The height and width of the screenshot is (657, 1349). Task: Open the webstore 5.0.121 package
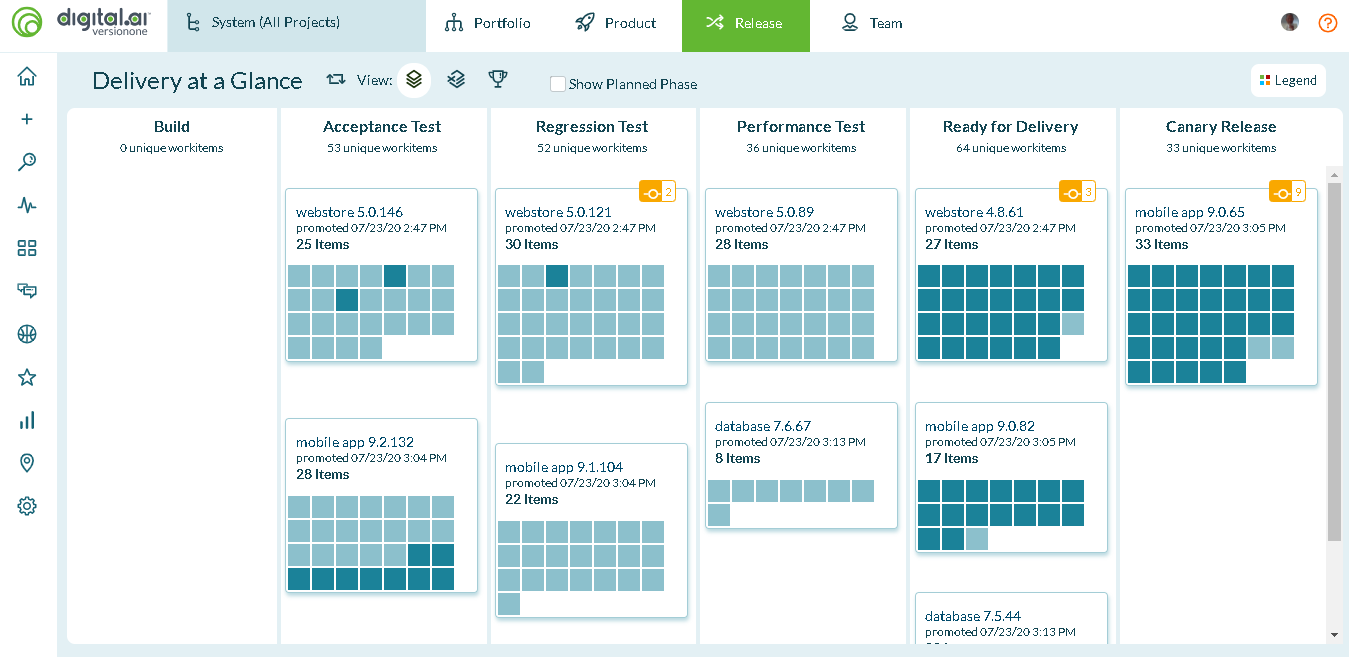pyautogui.click(x=558, y=212)
